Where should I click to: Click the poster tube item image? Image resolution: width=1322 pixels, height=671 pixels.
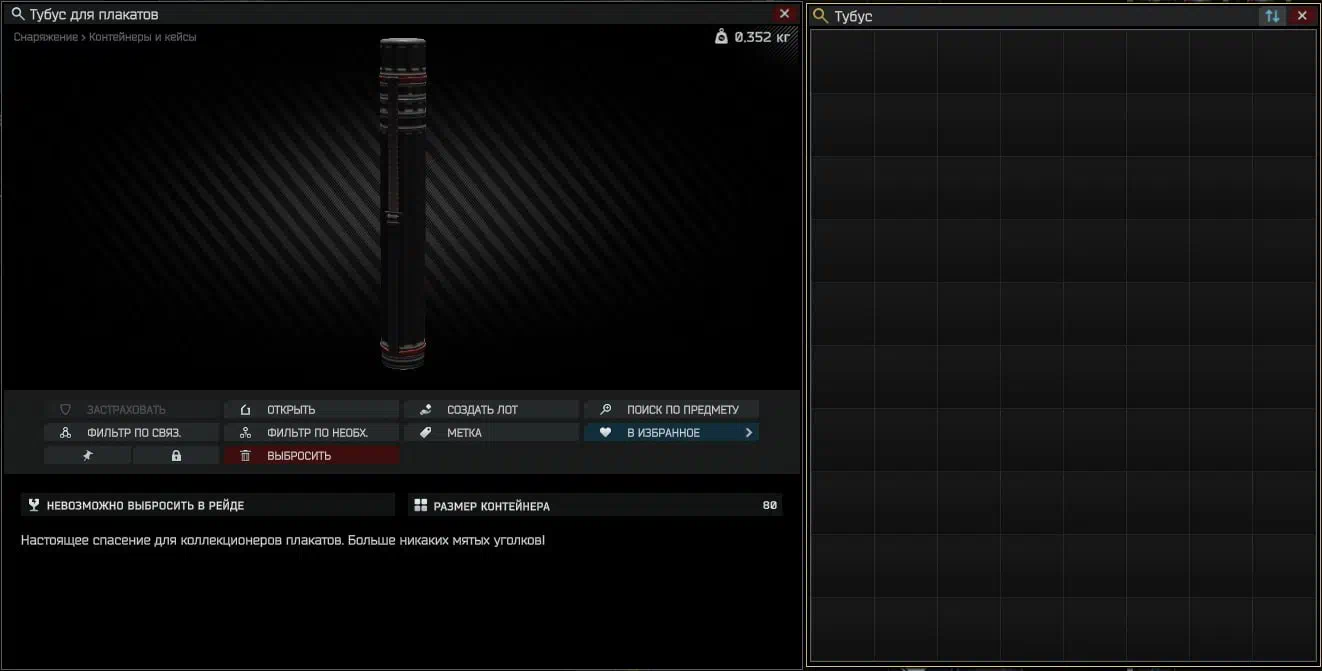tap(403, 203)
